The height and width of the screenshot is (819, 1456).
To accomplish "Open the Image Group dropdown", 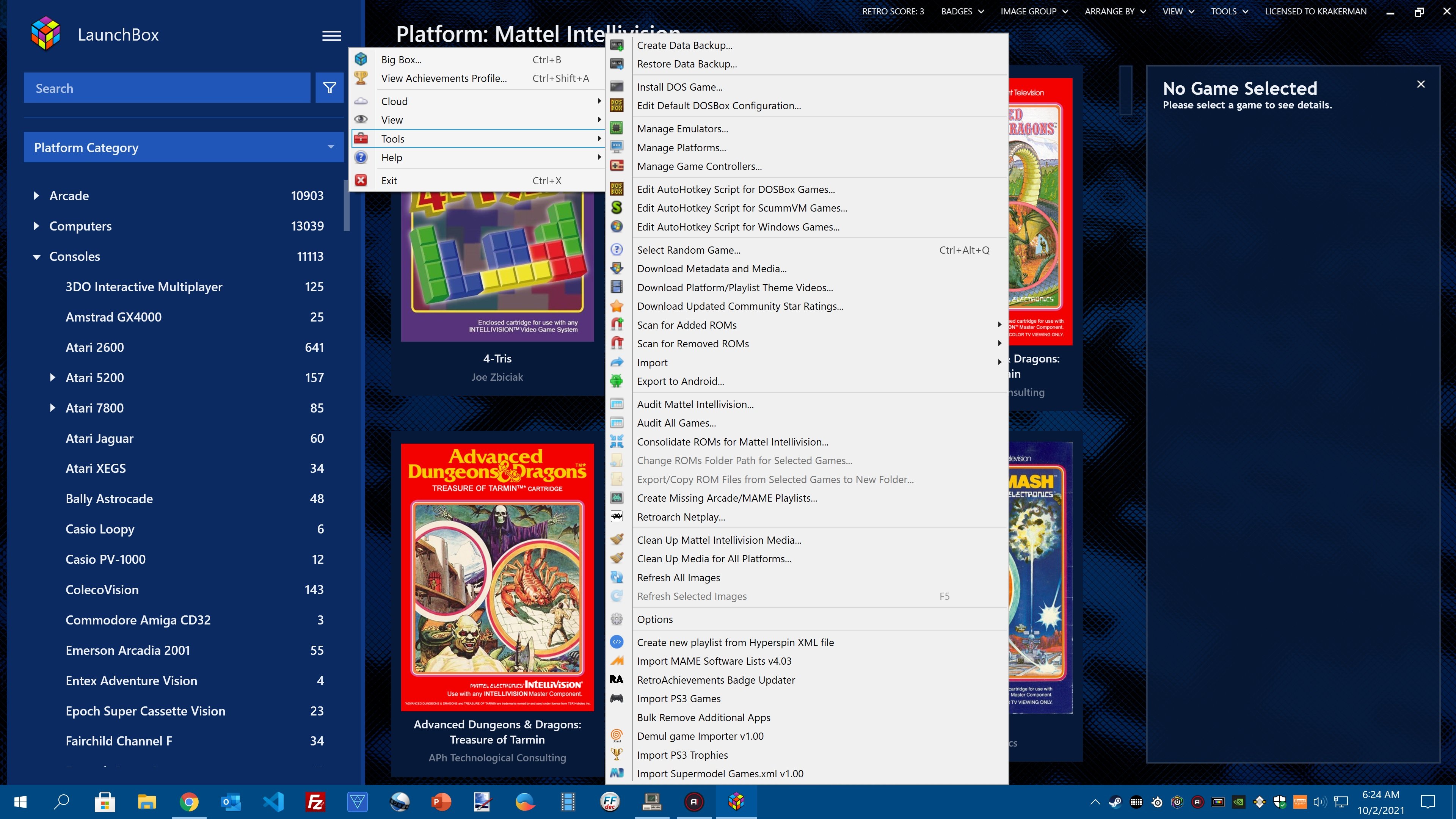I will point(1034,11).
